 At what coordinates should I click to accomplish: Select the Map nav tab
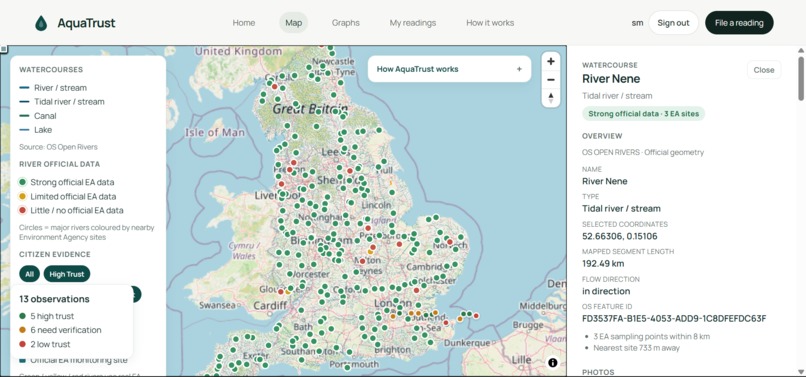(294, 23)
